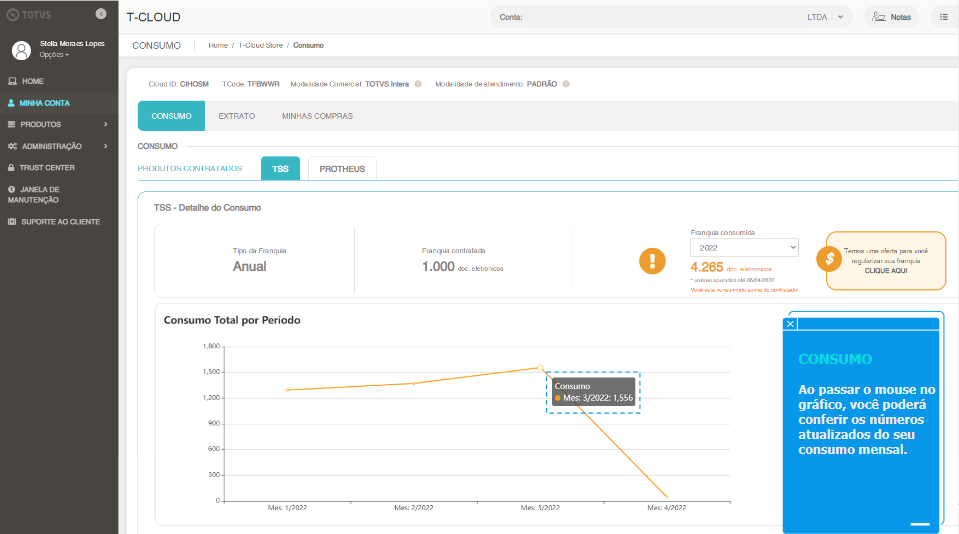This screenshot has height=534, width=959.
Task: Click the Anual franchise type text
Action: [x=250, y=266]
